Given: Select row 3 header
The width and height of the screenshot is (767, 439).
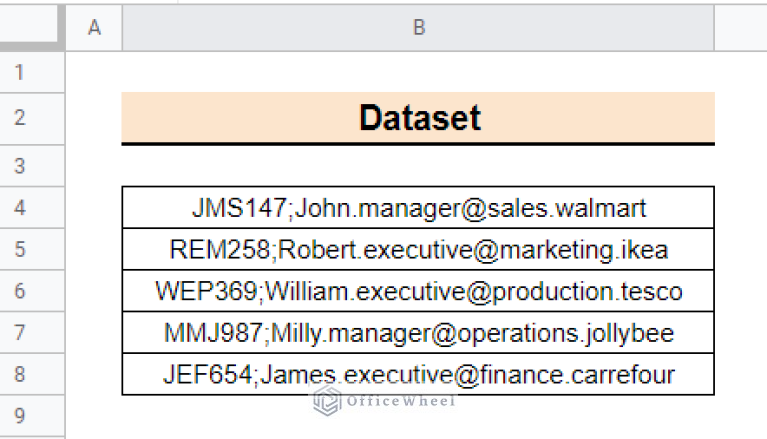Looking at the screenshot, I should (32, 165).
